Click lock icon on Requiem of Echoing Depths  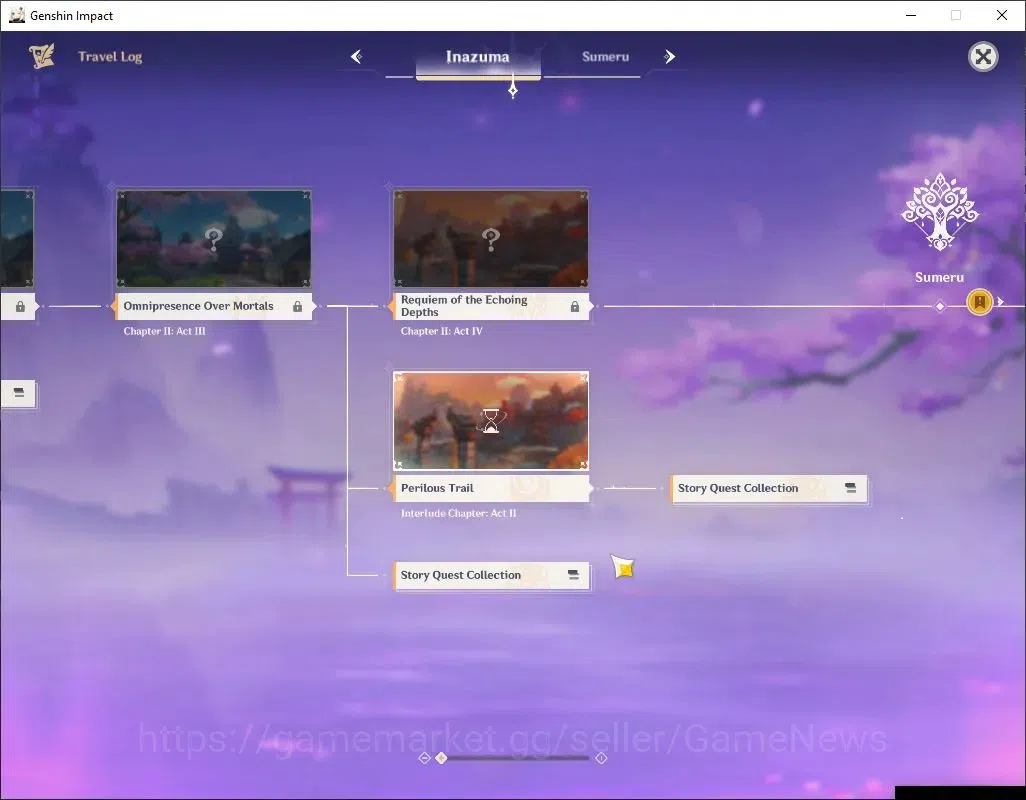pos(575,307)
